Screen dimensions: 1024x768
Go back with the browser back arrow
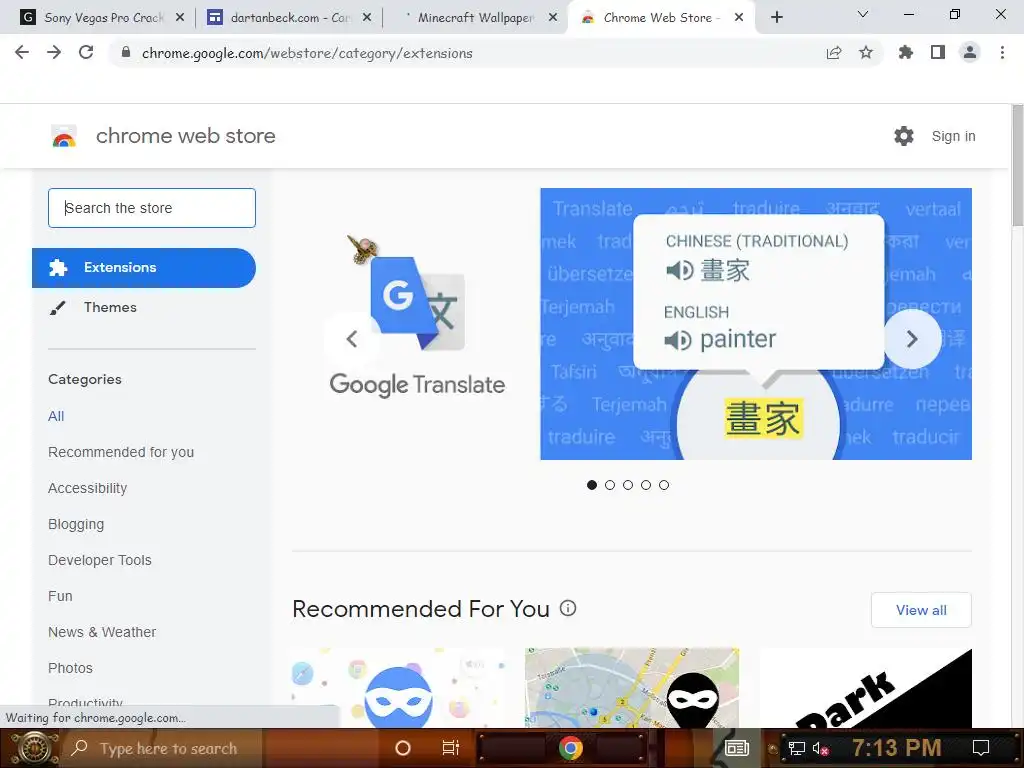[22, 52]
